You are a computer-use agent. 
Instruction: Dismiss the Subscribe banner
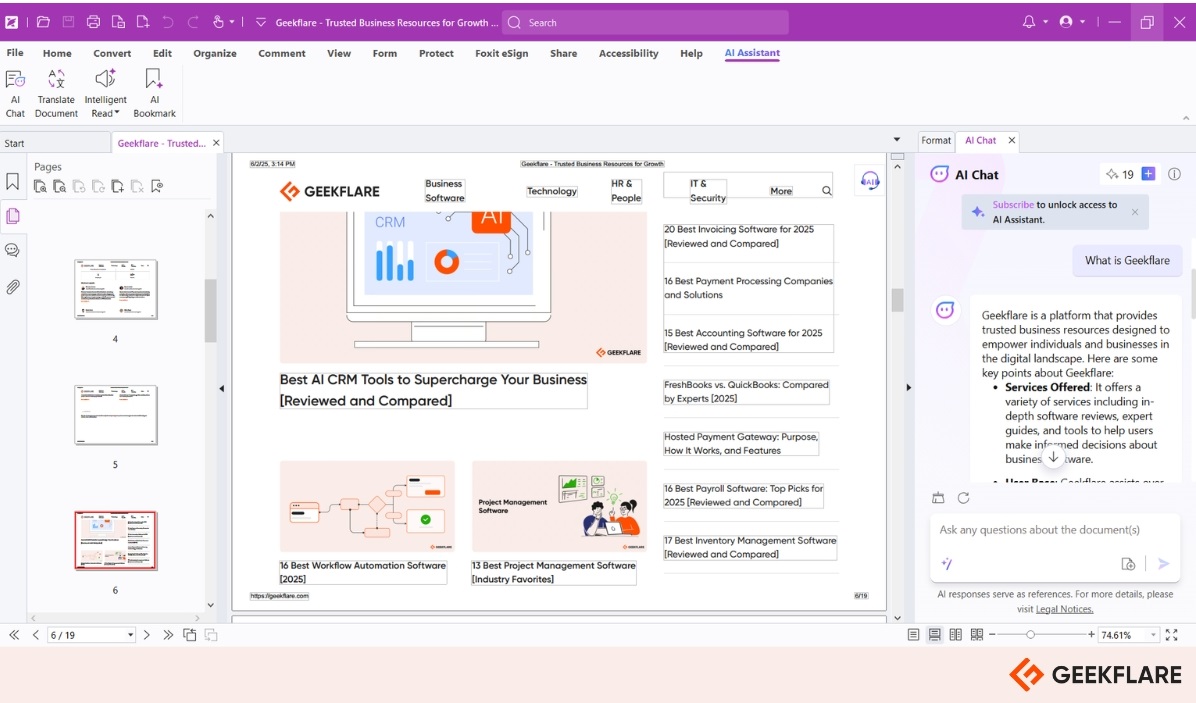(x=1135, y=212)
